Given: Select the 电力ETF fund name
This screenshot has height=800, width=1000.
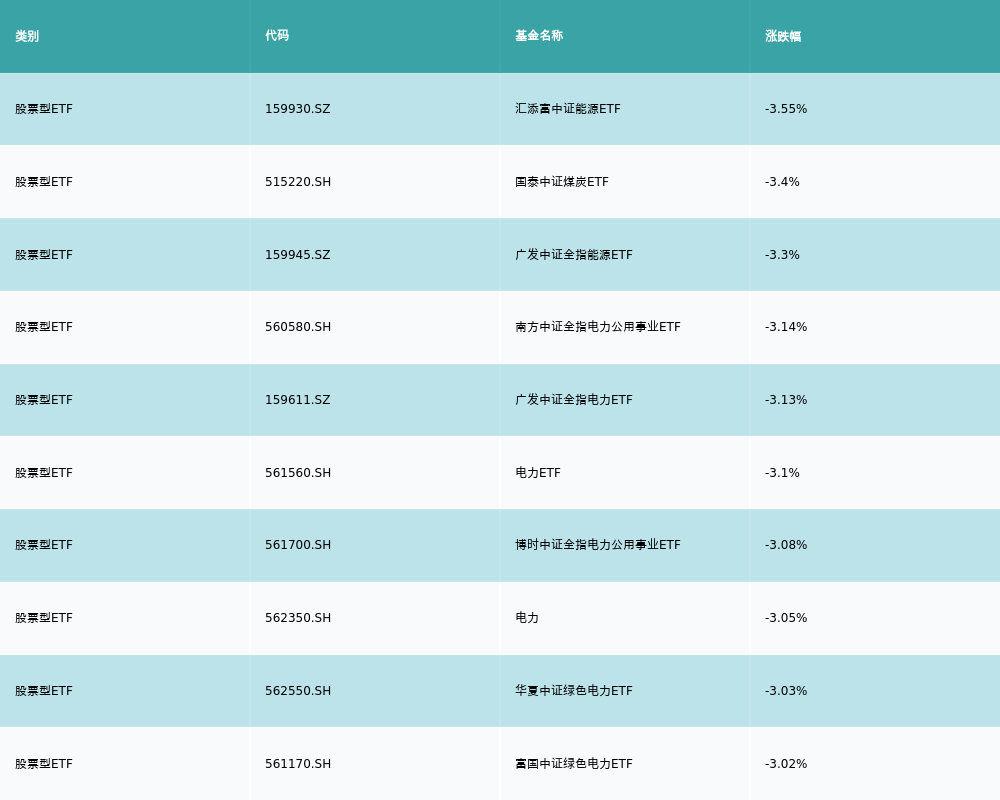Looking at the screenshot, I should (537, 473).
